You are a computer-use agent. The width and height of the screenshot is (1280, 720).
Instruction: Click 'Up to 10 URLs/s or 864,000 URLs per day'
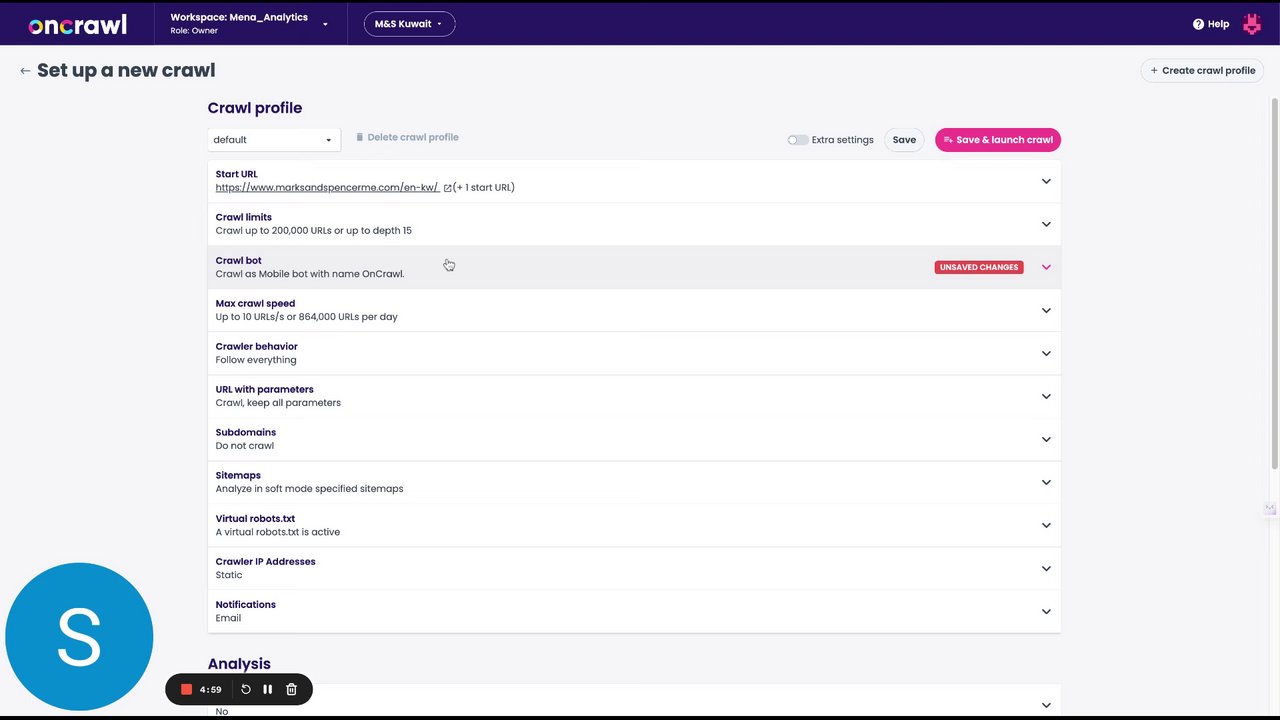click(x=307, y=317)
